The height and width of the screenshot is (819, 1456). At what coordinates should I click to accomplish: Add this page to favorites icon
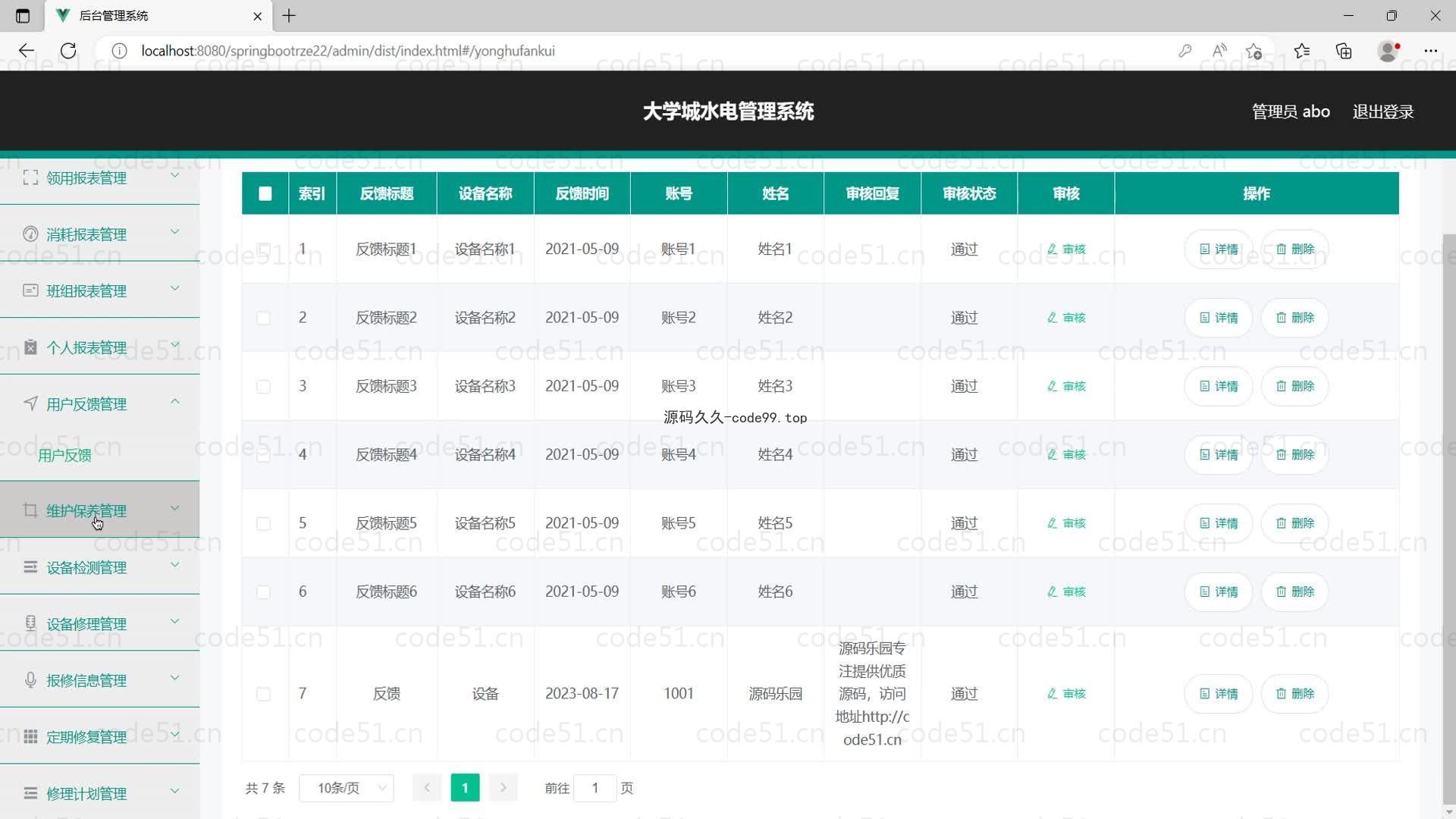(1254, 51)
